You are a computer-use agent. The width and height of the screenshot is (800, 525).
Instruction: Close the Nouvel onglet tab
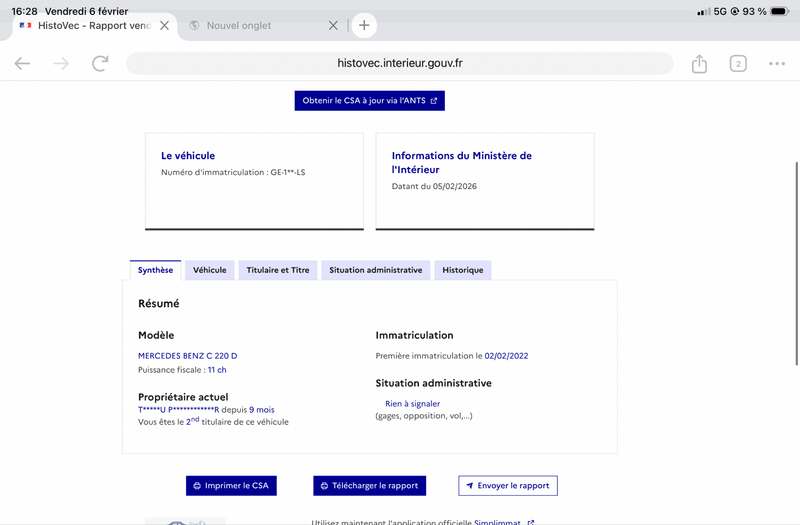point(333,26)
